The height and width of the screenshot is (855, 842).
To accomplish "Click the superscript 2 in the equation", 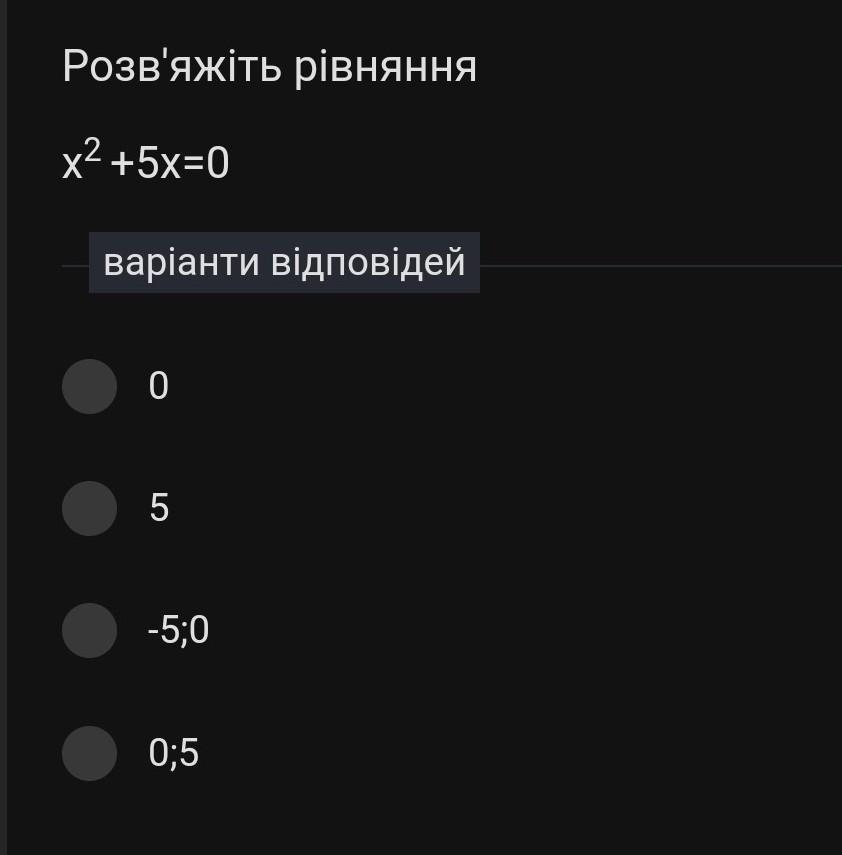I will [x=92, y=150].
